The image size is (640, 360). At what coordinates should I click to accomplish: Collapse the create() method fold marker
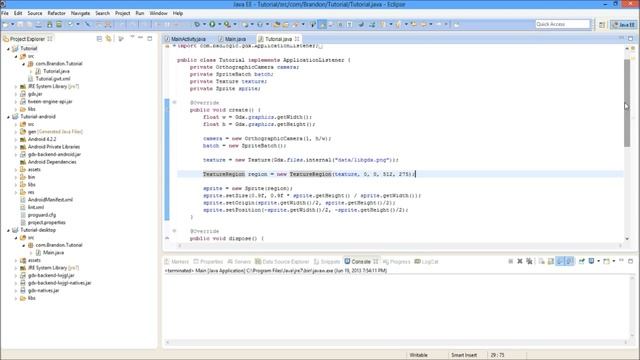click(x=174, y=102)
